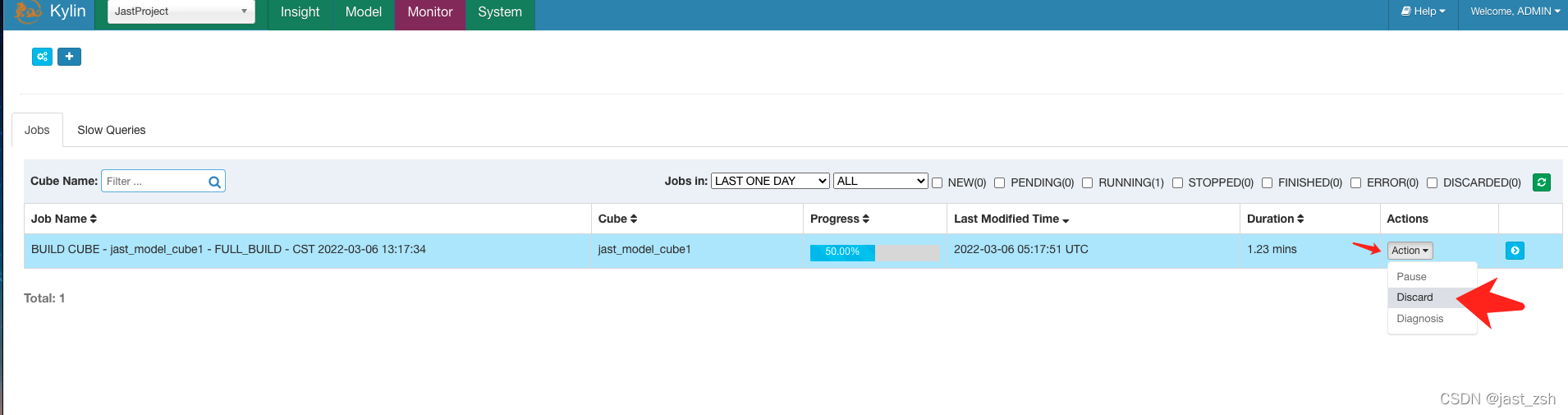Toggle the NEW(0) status checkbox
Viewport: 1568px width, 415px height.
pos(937,182)
